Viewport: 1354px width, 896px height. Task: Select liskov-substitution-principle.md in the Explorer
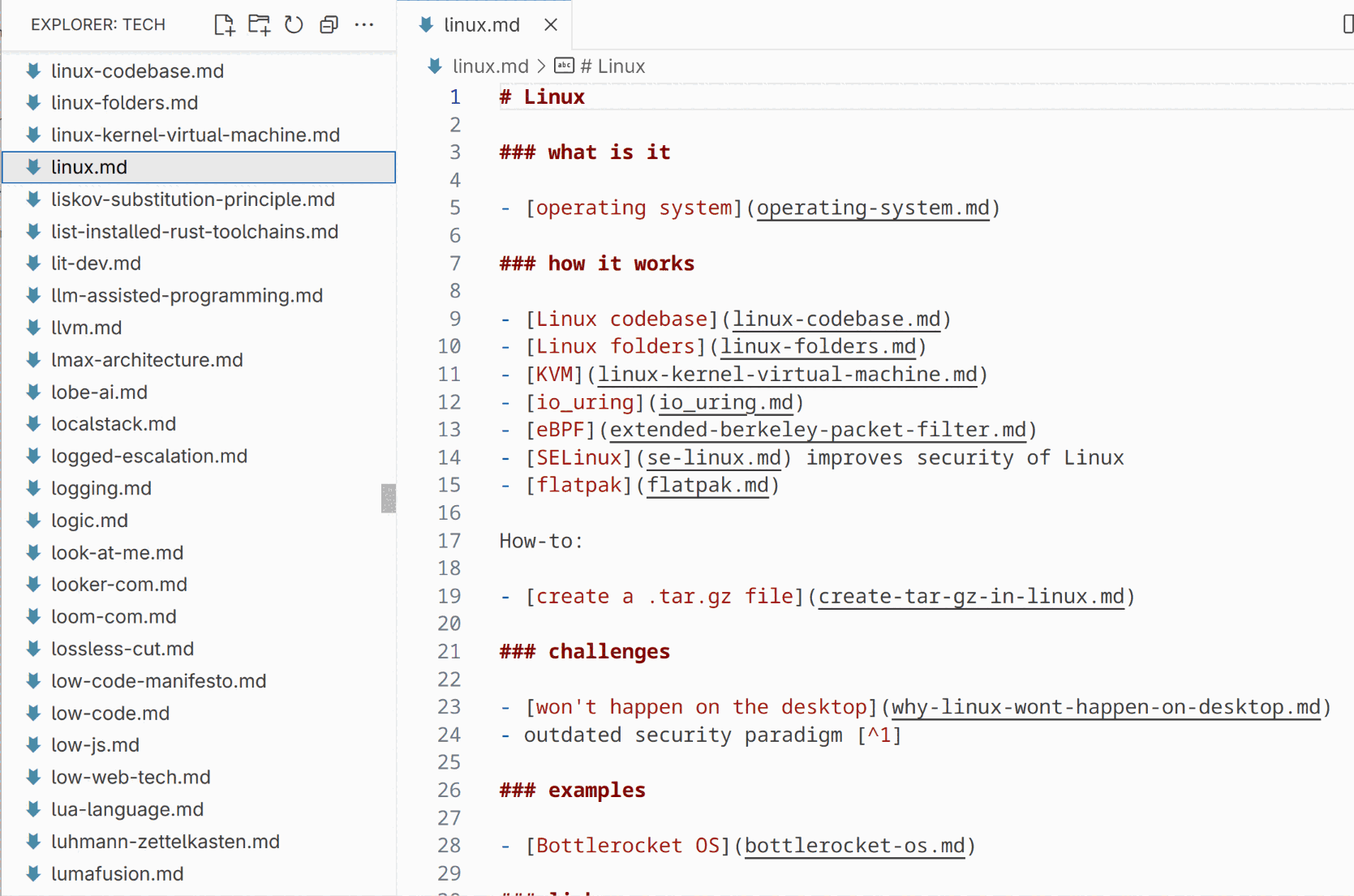coord(193,199)
